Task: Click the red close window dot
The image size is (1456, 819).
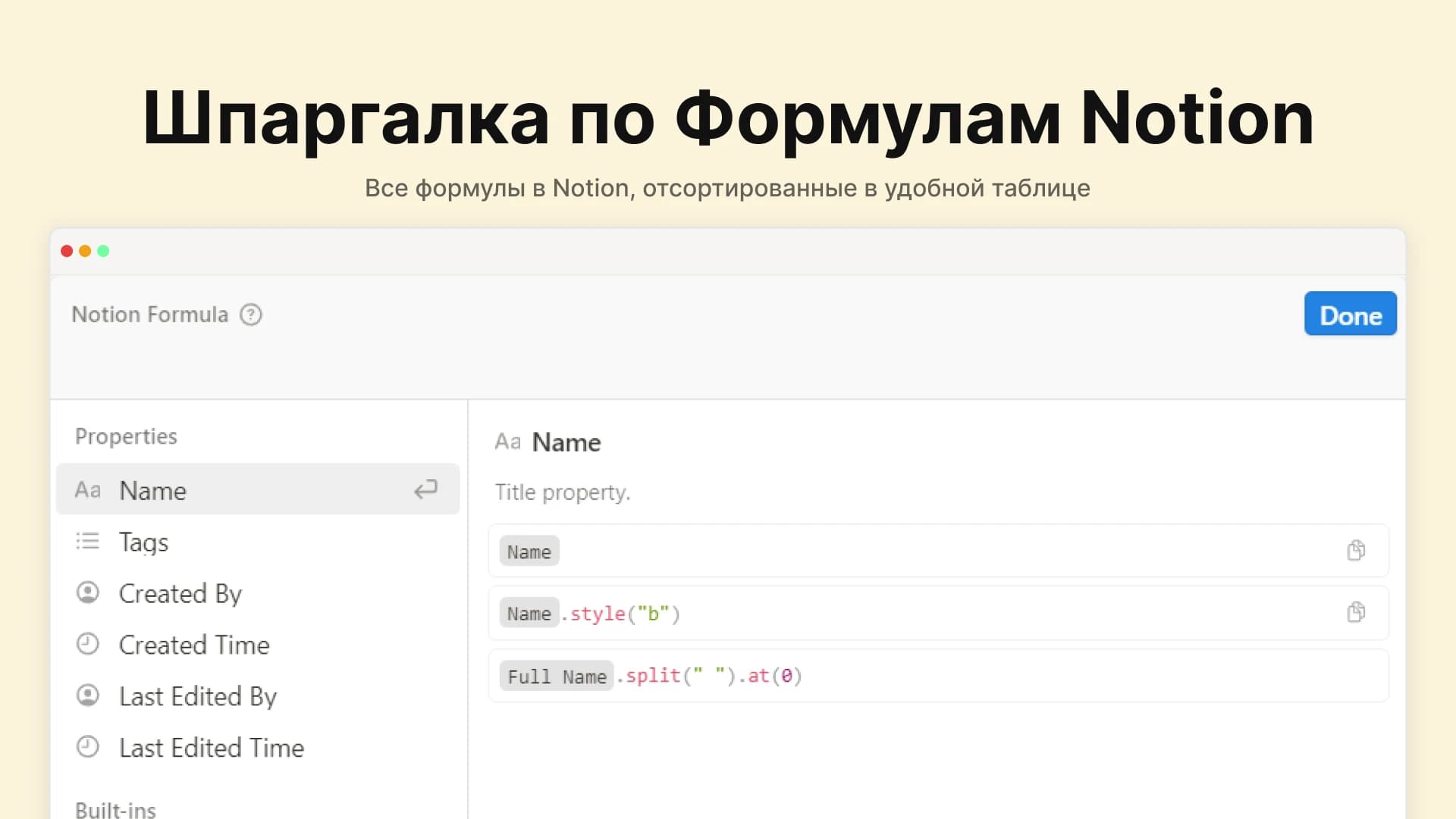Action: pos(67,251)
